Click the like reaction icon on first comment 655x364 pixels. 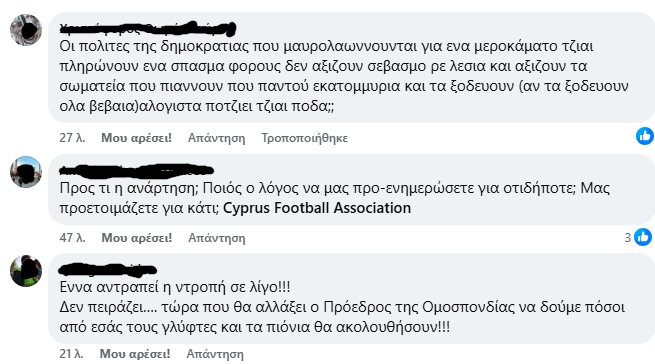(x=645, y=136)
